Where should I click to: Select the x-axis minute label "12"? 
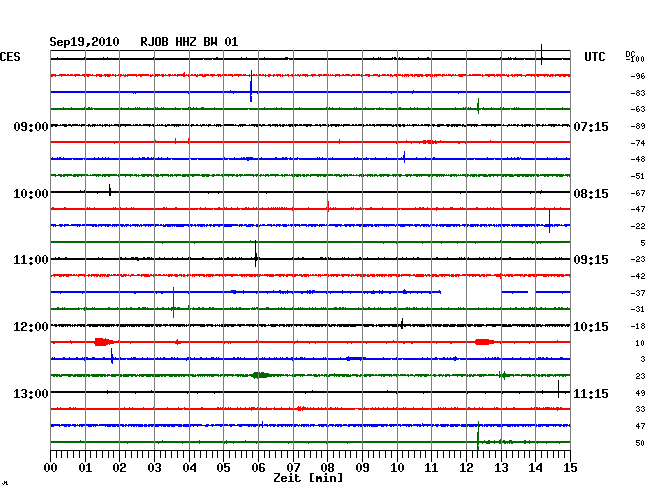pos(466,468)
